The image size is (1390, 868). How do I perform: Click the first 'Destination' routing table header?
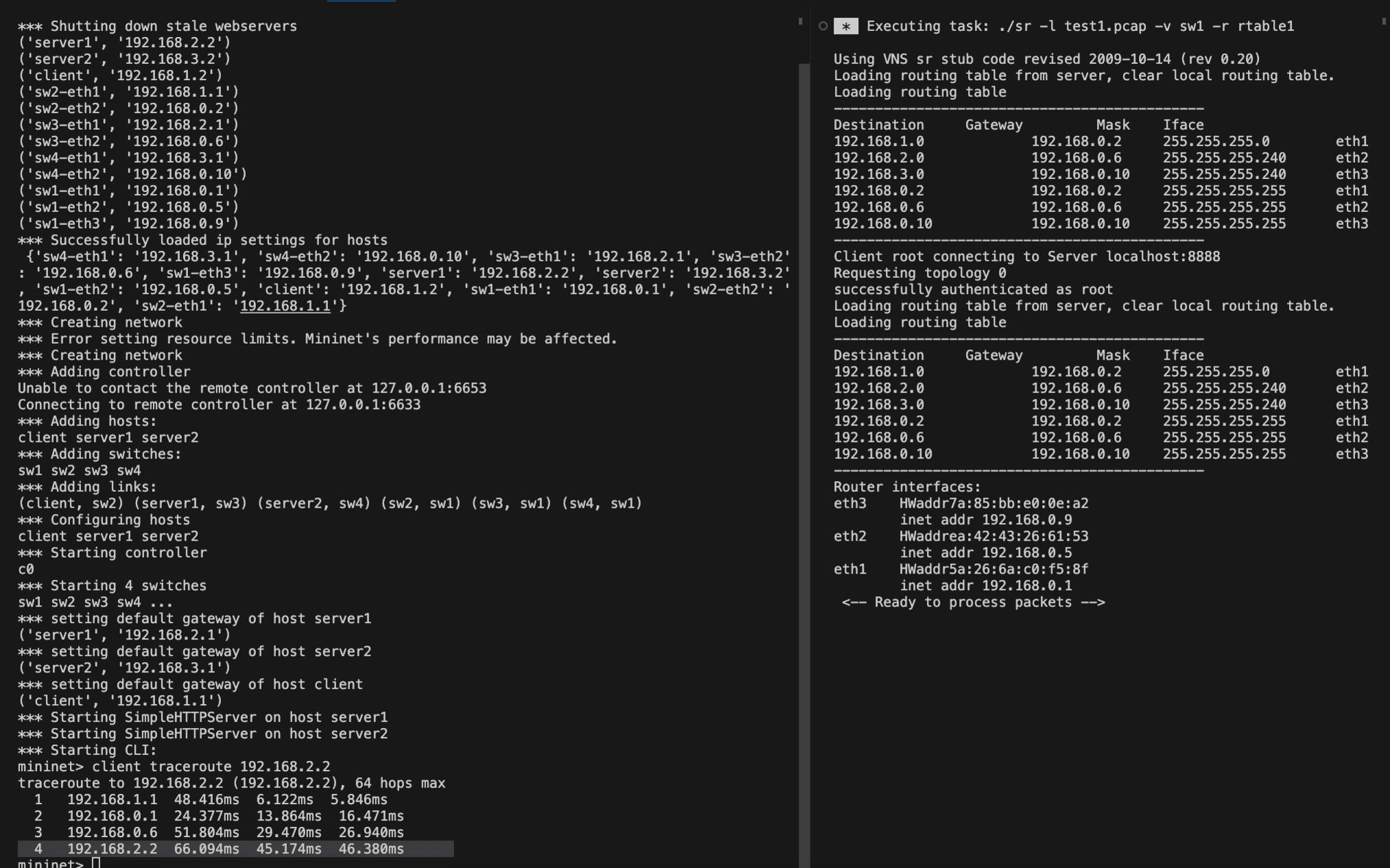click(878, 125)
